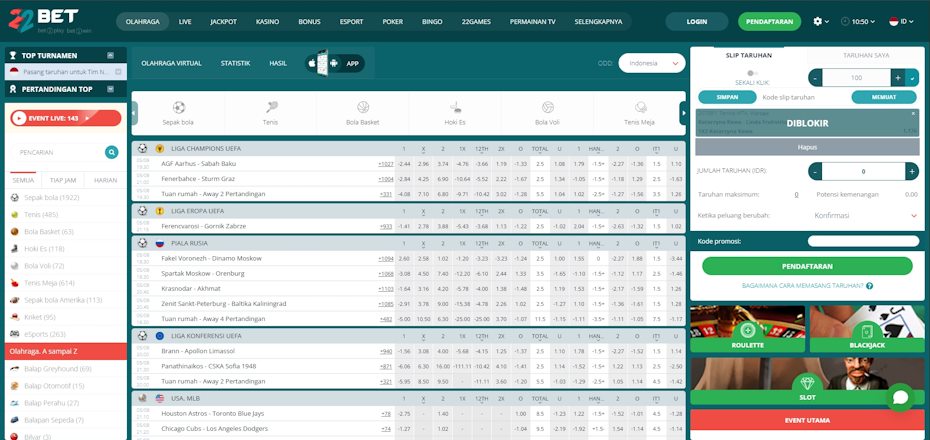Open the Ketika peluang berubah Konfirmasi dropdown
Screen dimensions: 930x440
[x=865, y=215]
